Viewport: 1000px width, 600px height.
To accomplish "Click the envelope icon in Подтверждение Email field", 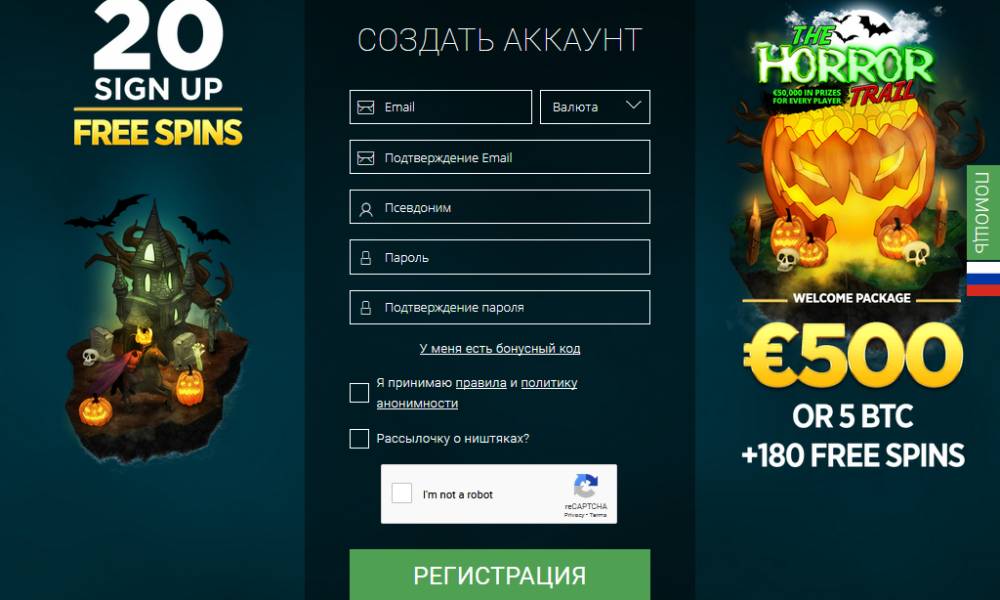I will pos(365,157).
